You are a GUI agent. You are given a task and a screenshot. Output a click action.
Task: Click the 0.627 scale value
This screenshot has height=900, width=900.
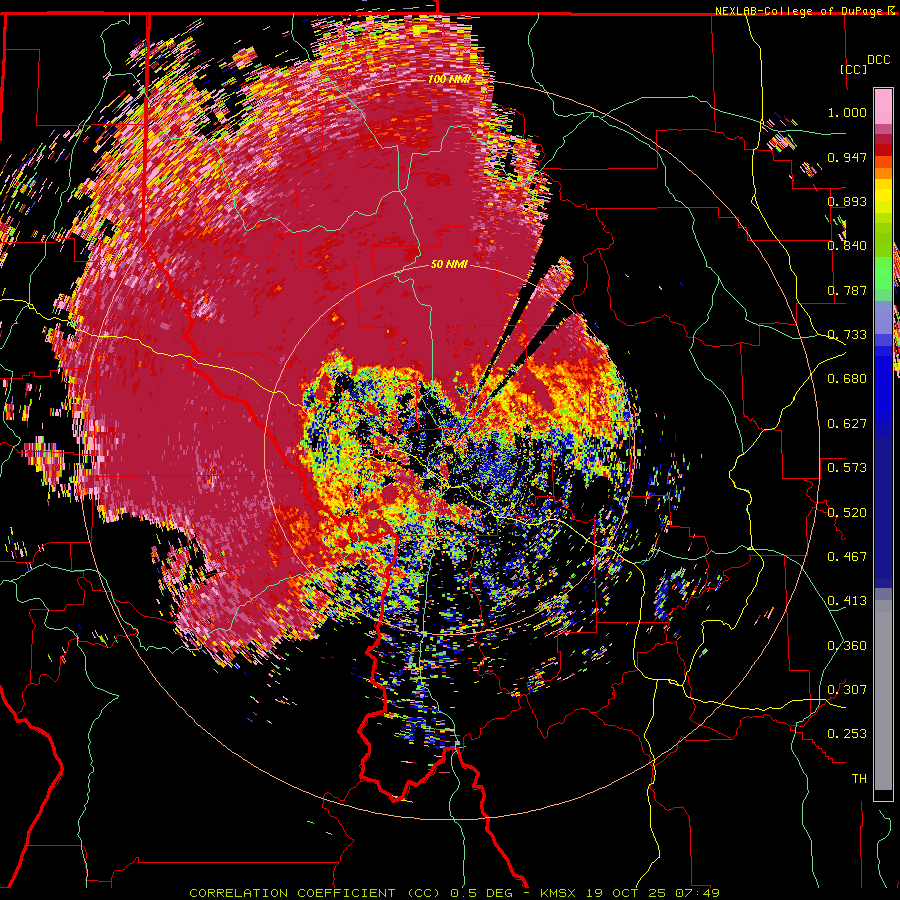click(847, 424)
